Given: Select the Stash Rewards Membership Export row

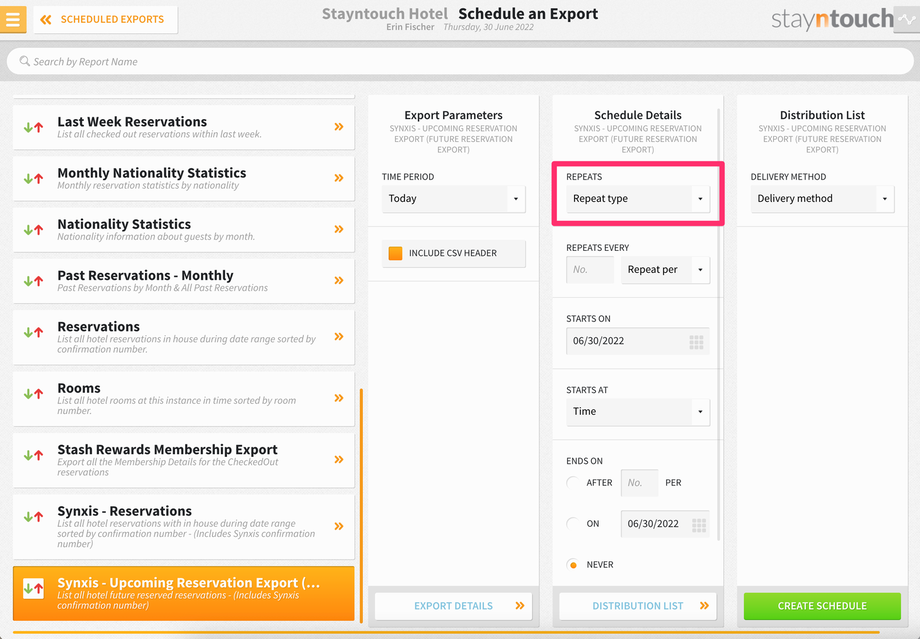Looking at the screenshot, I should pos(184,460).
